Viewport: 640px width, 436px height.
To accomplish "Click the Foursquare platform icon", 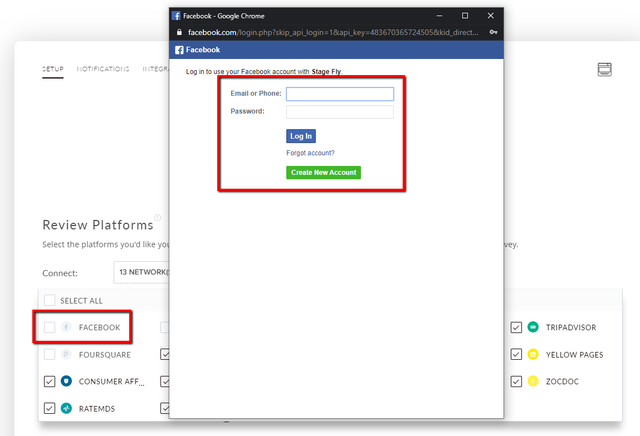I will [x=66, y=354].
